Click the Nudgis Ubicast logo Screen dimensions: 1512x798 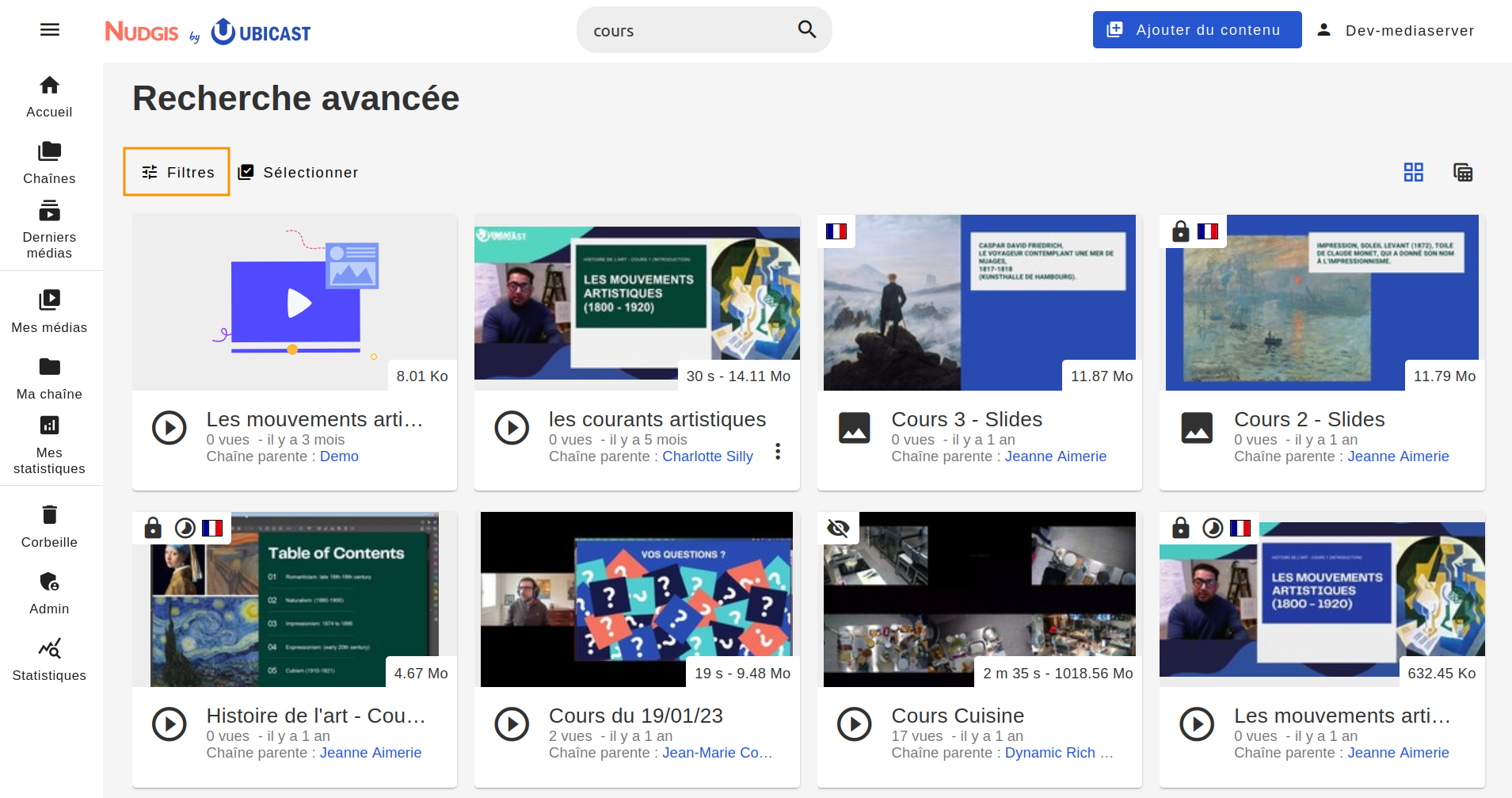click(208, 32)
